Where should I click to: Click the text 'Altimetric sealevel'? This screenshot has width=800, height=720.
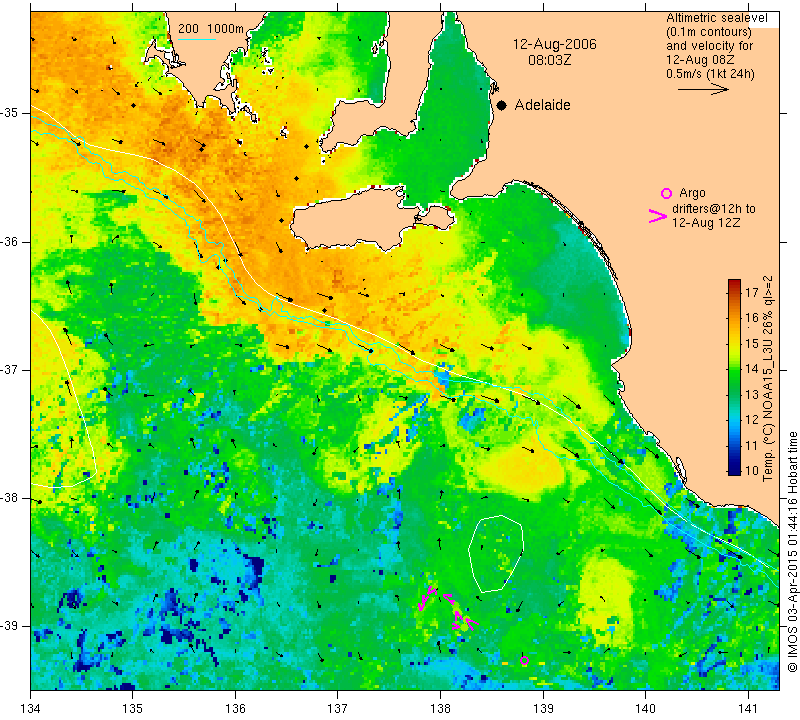pyautogui.click(x=716, y=18)
